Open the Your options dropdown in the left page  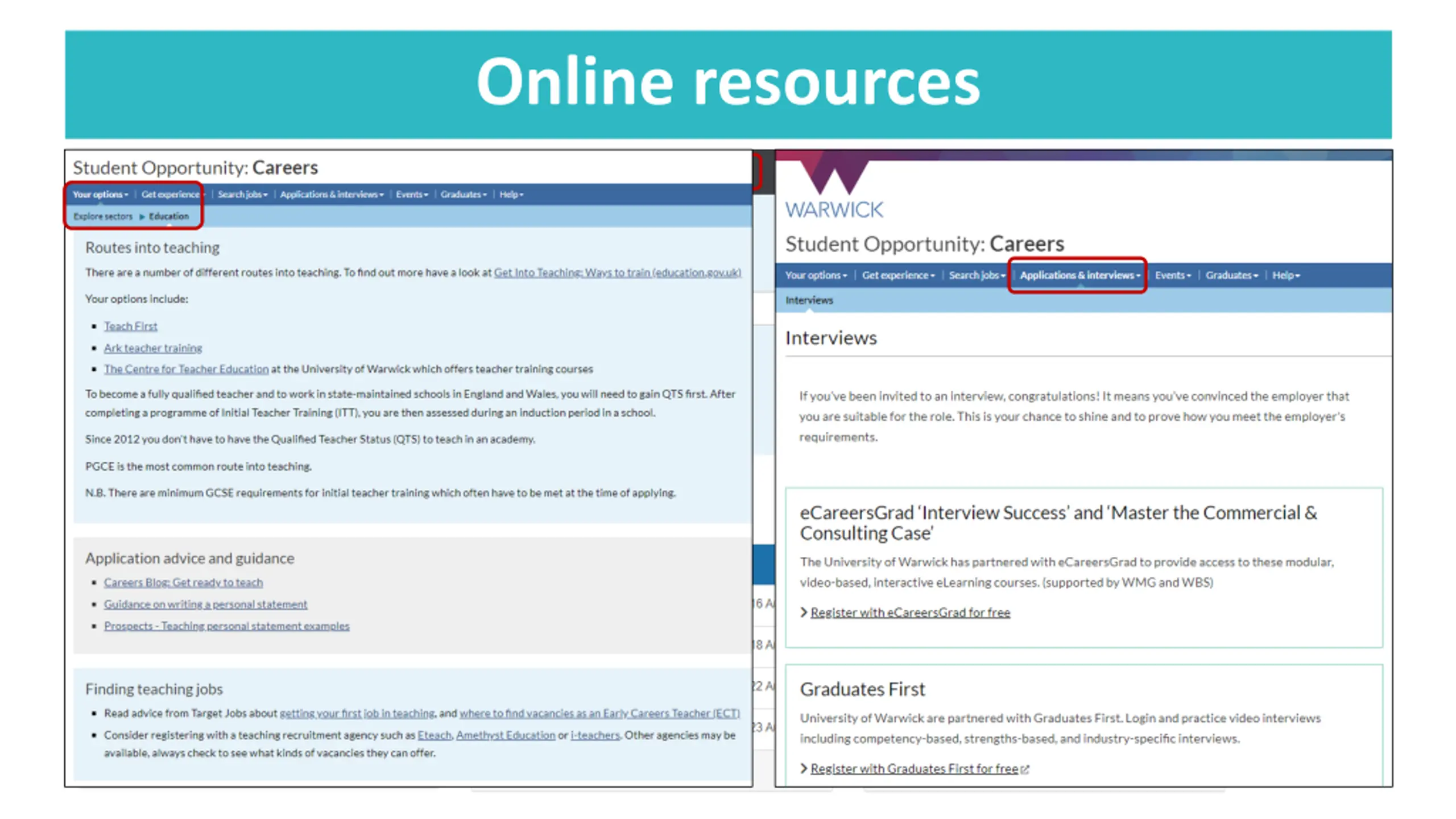(100, 195)
